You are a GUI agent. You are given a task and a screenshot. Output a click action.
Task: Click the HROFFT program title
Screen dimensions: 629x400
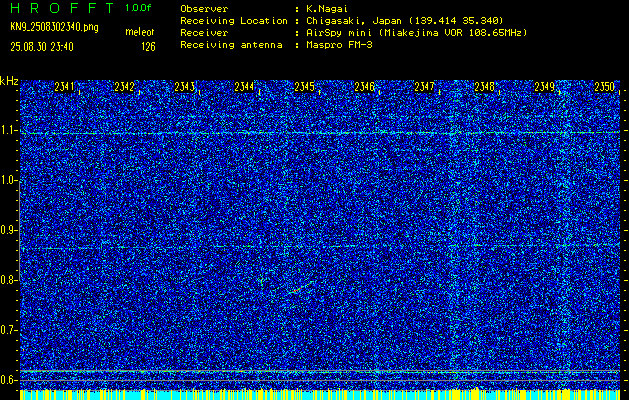tap(62, 8)
